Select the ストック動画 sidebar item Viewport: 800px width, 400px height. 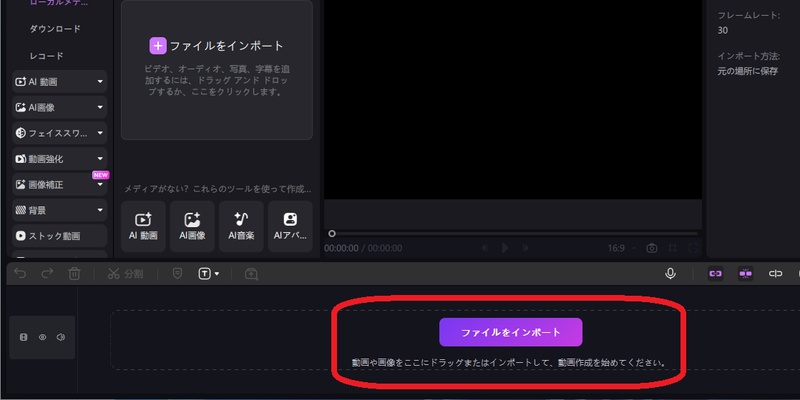pyautogui.click(x=60, y=236)
